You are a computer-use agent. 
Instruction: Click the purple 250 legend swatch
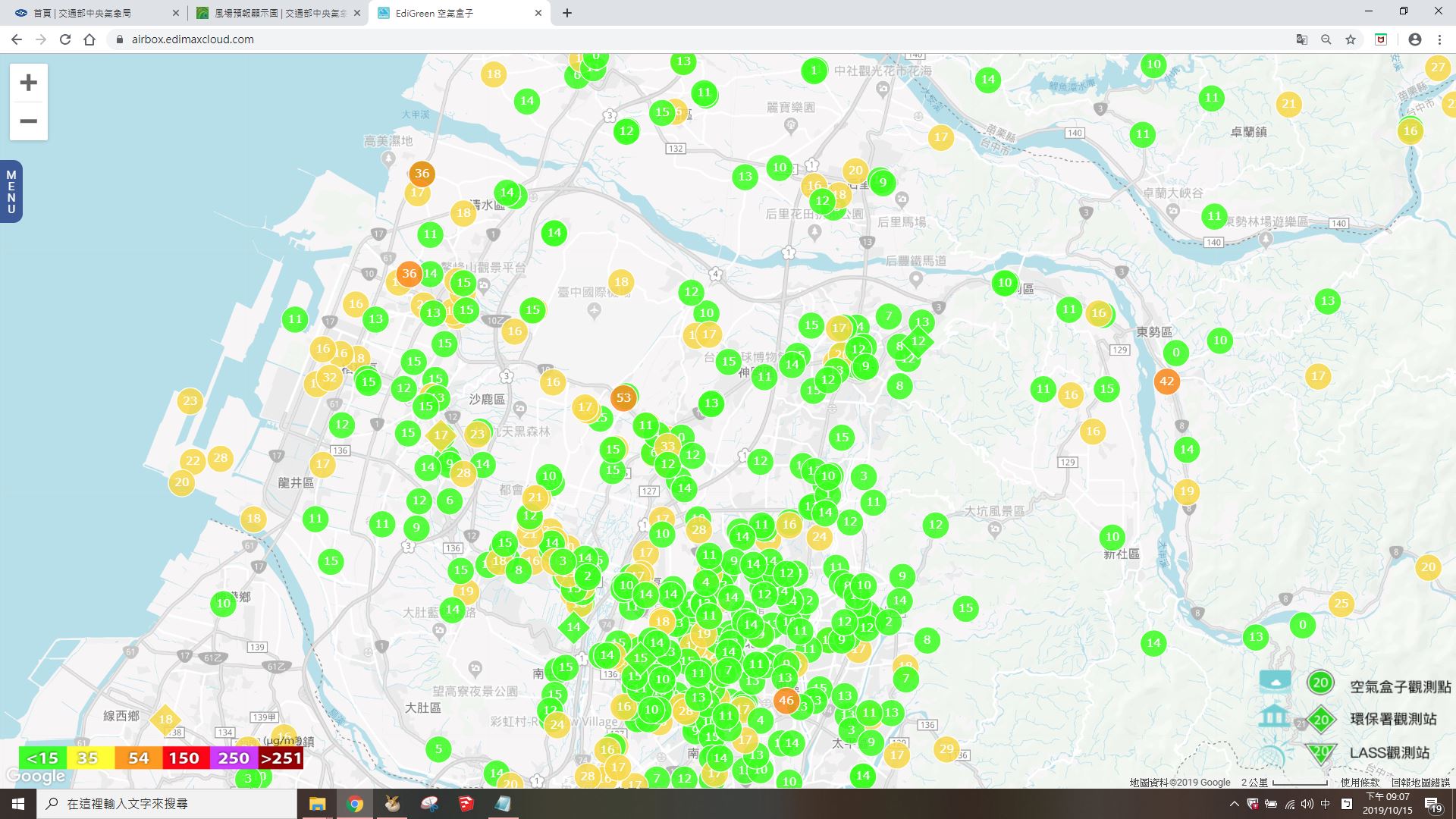pos(234,758)
